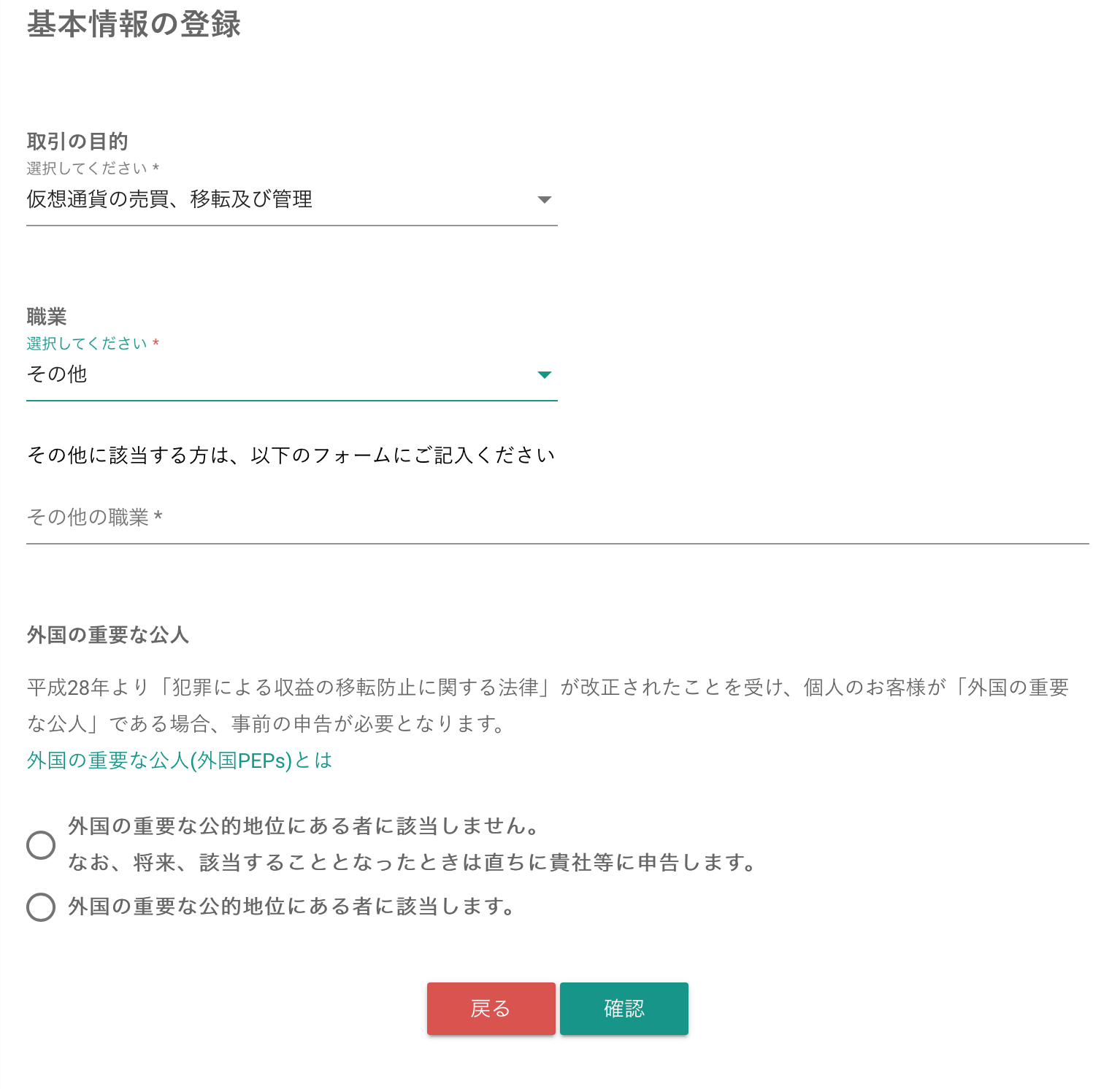Click 選択してください label above 取引の目的 field
The height and width of the screenshot is (1089, 1120).
[93, 168]
